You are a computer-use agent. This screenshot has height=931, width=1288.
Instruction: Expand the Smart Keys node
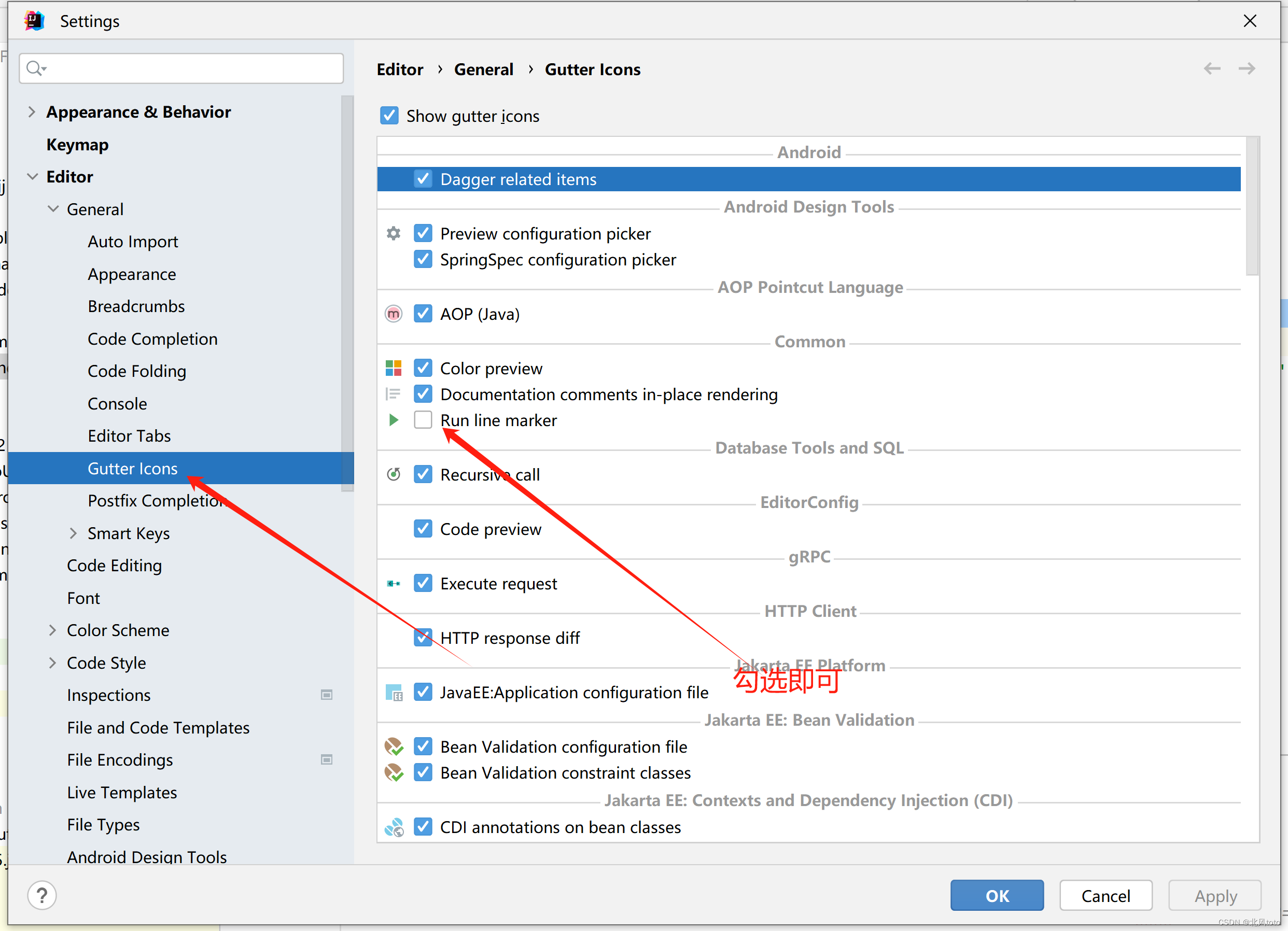pyautogui.click(x=73, y=533)
